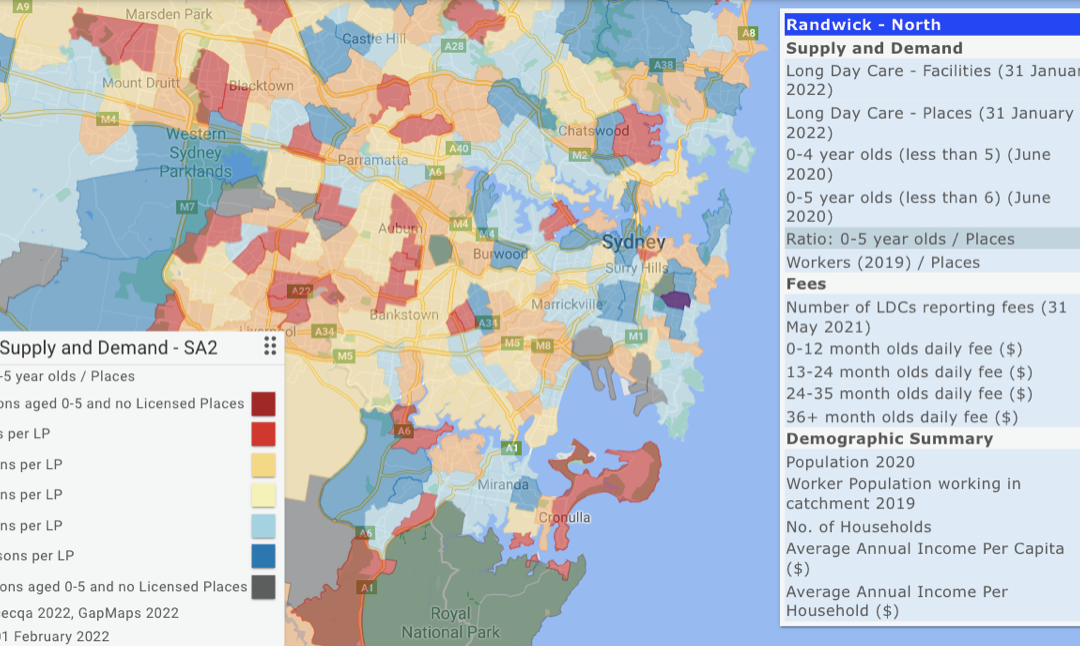The image size is (1080, 646).
Task: Click the purple highlighted Randwick region on map
Action: pos(675,299)
